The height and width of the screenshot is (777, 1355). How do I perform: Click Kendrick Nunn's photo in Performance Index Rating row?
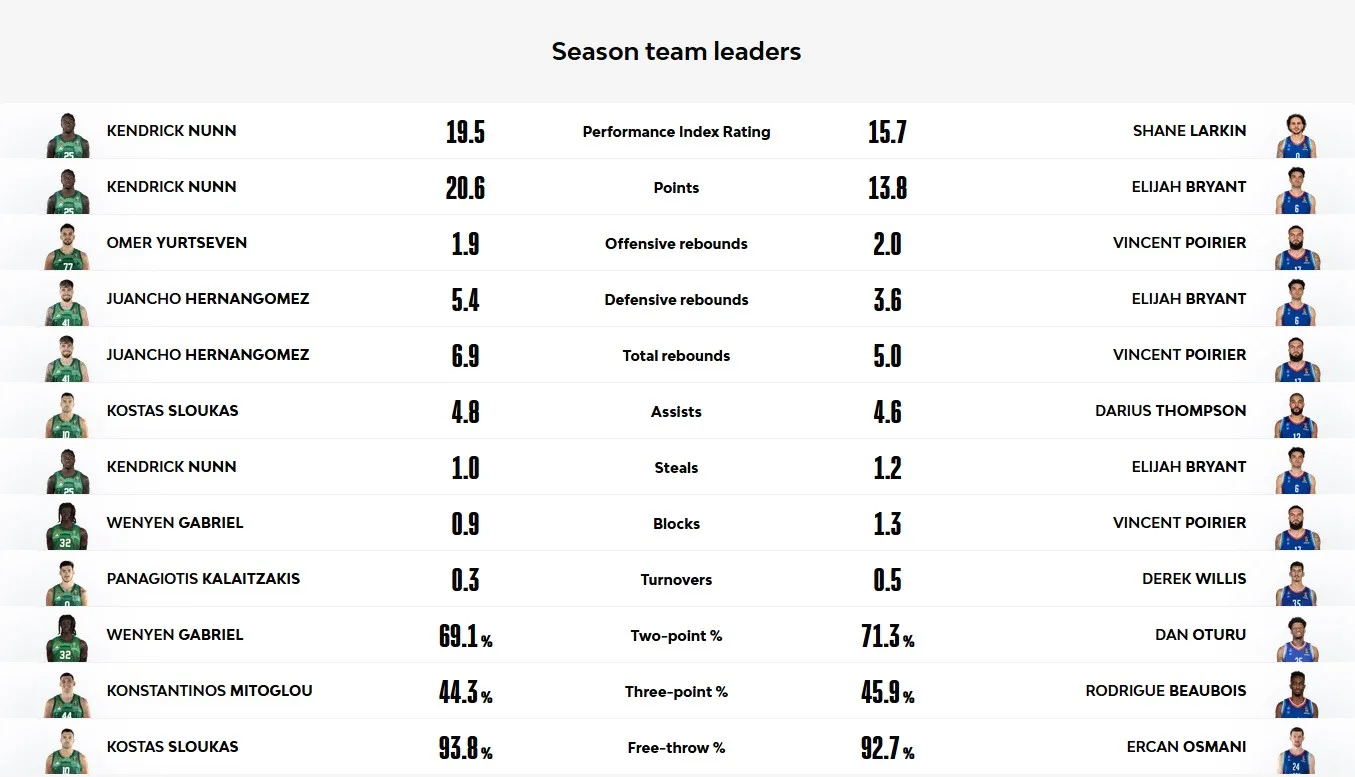(x=68, y=135)
